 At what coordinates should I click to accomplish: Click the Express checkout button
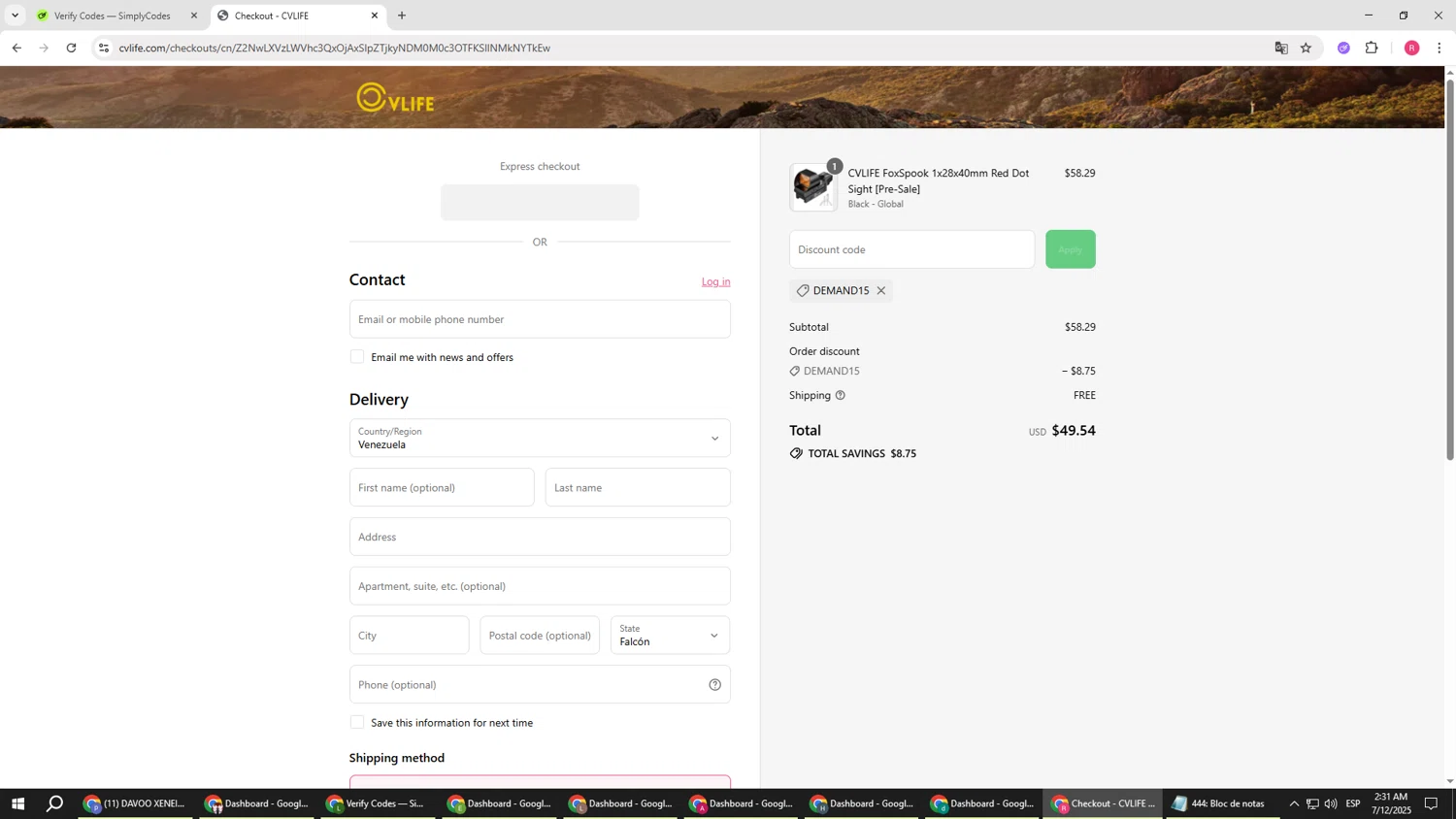coord(540,203)
